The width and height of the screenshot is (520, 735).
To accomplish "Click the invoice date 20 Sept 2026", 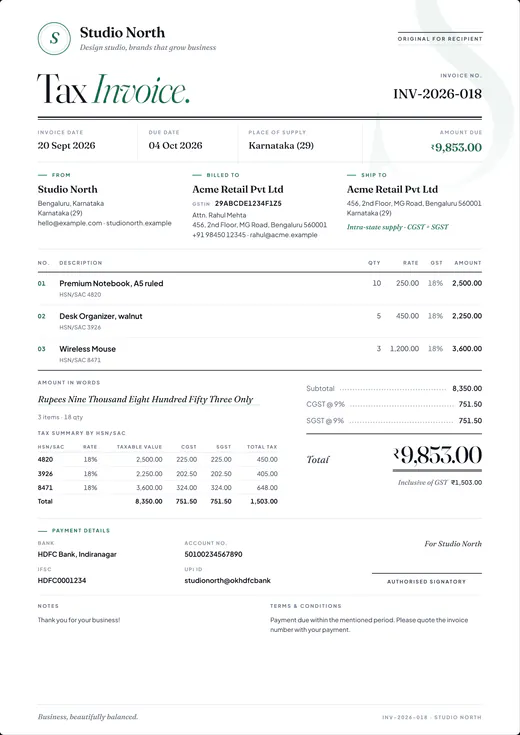I will point(66,145).
